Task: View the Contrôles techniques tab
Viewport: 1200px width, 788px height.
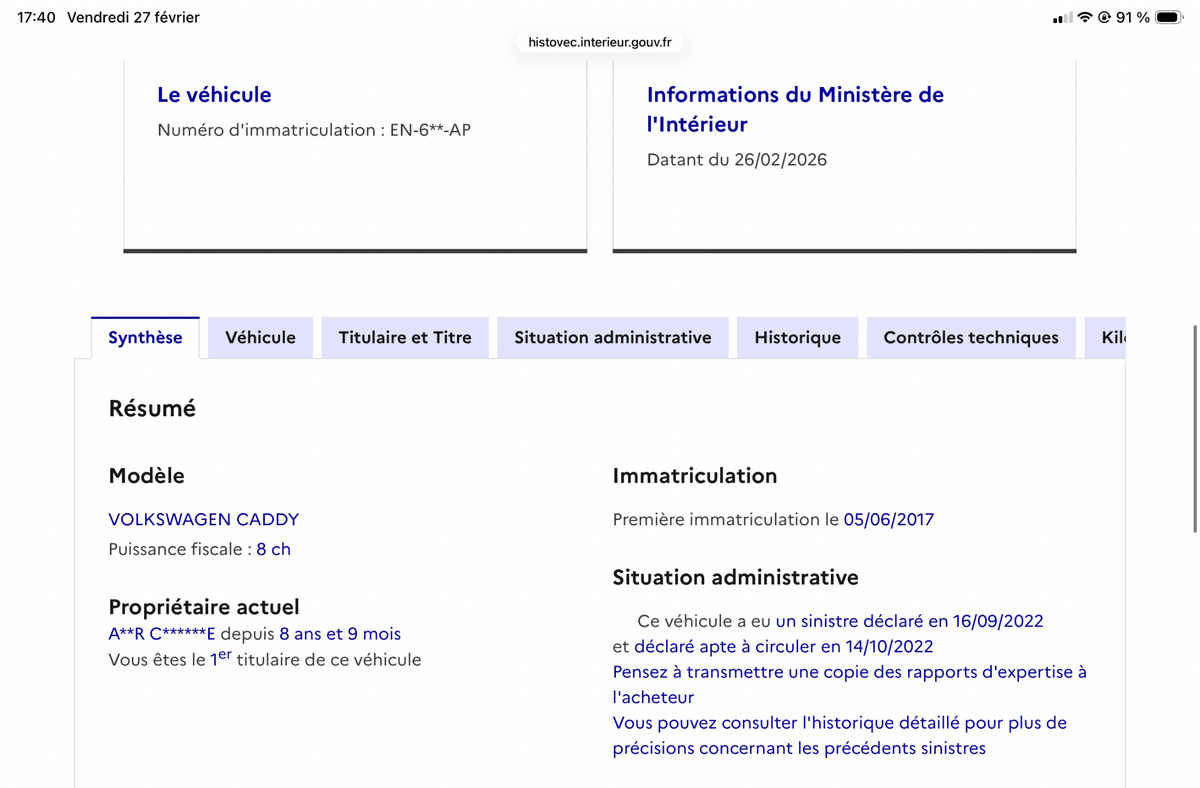Action: 970,338
